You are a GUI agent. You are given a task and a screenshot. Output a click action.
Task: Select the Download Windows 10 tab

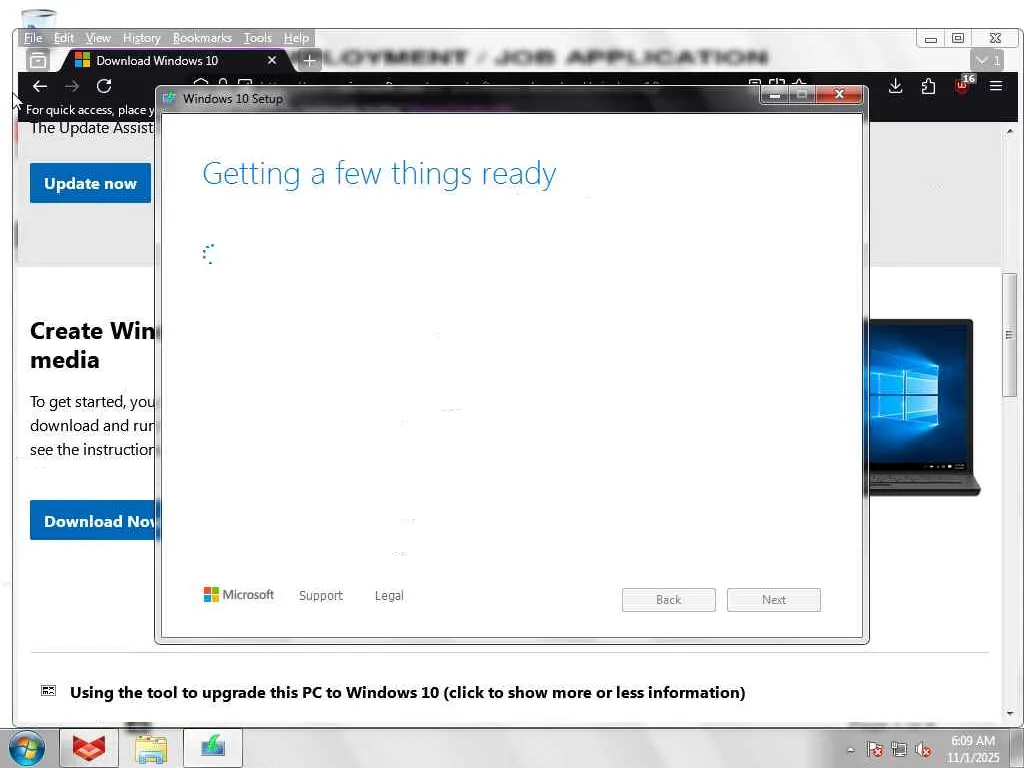176,61
